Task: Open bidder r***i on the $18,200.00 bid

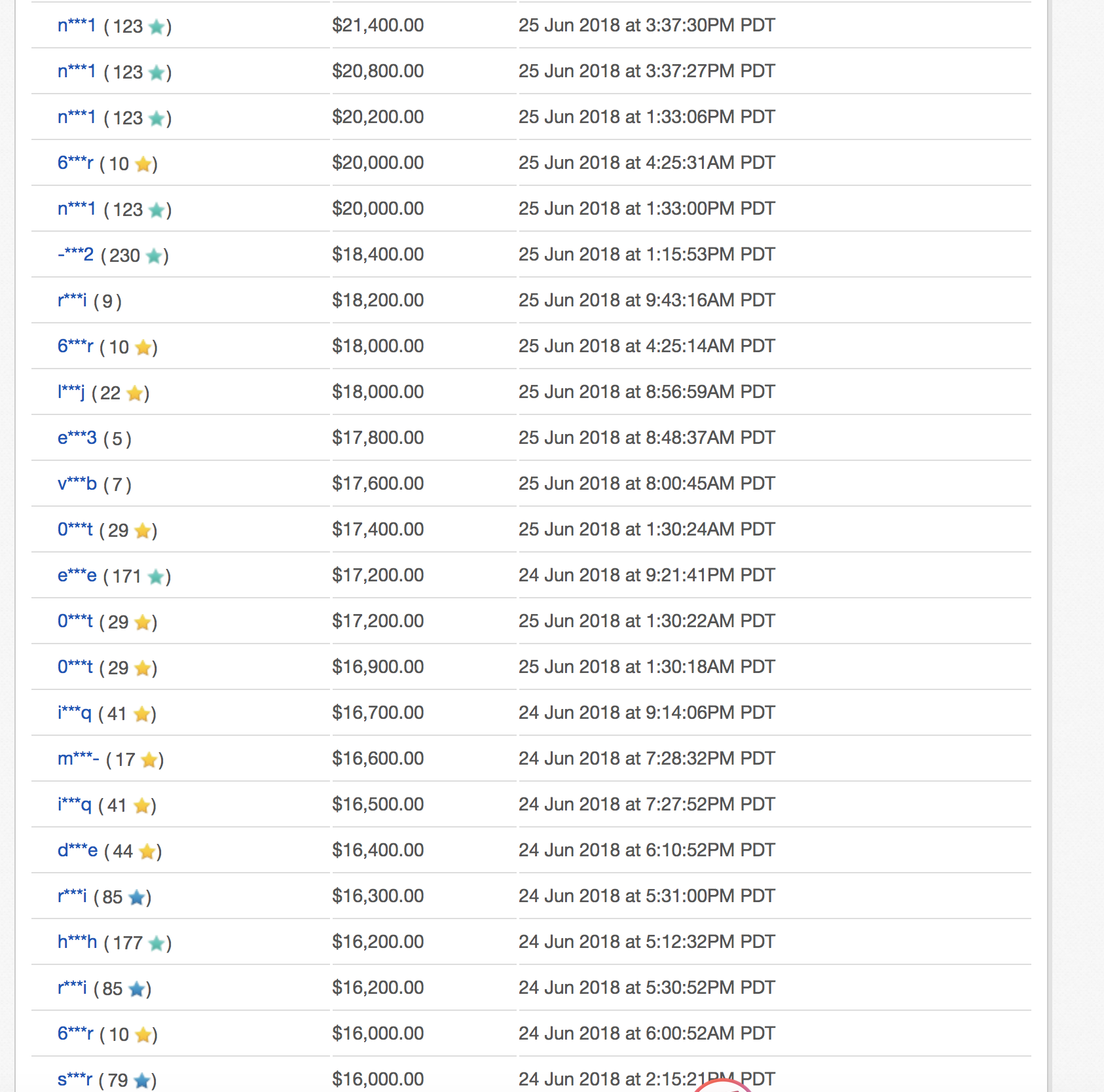Action: [72, 300]
